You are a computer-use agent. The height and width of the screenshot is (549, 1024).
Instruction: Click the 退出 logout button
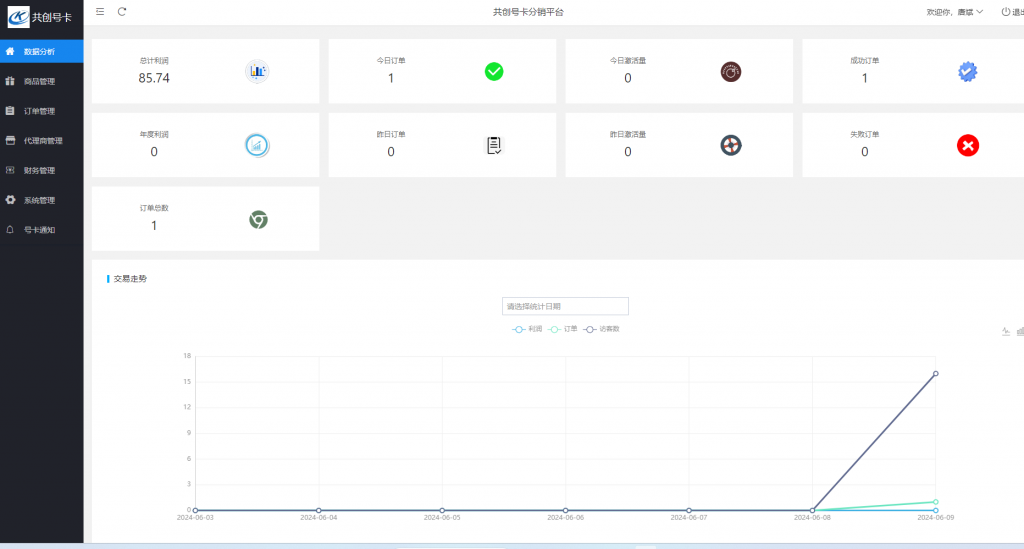(x=1012, y=12)
